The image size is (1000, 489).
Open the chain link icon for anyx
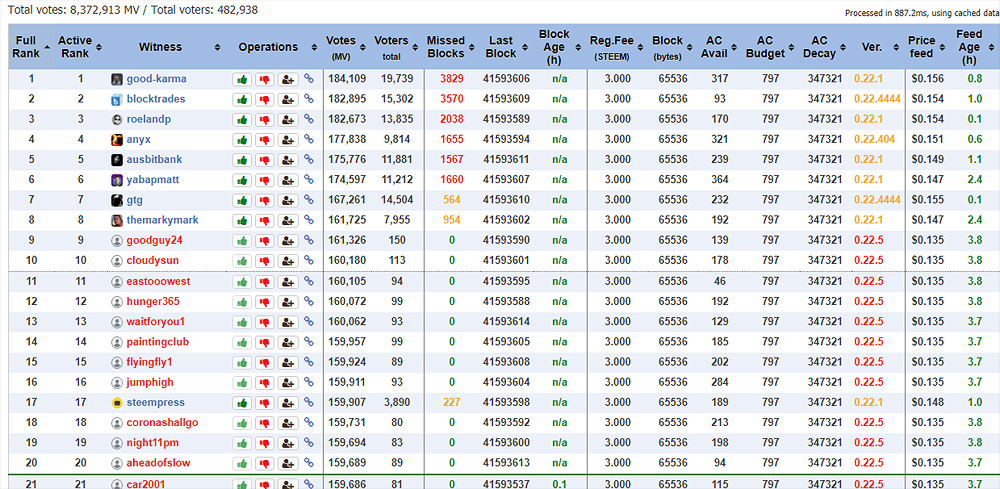click(x=309, y=140)
